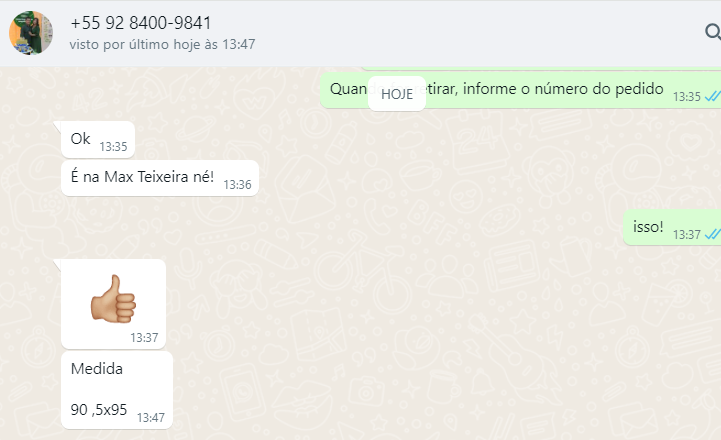The height and width of the screenshot is (440, 721).
Task: Click the word 'Medida' in last message
Action: tap(97, 369)
